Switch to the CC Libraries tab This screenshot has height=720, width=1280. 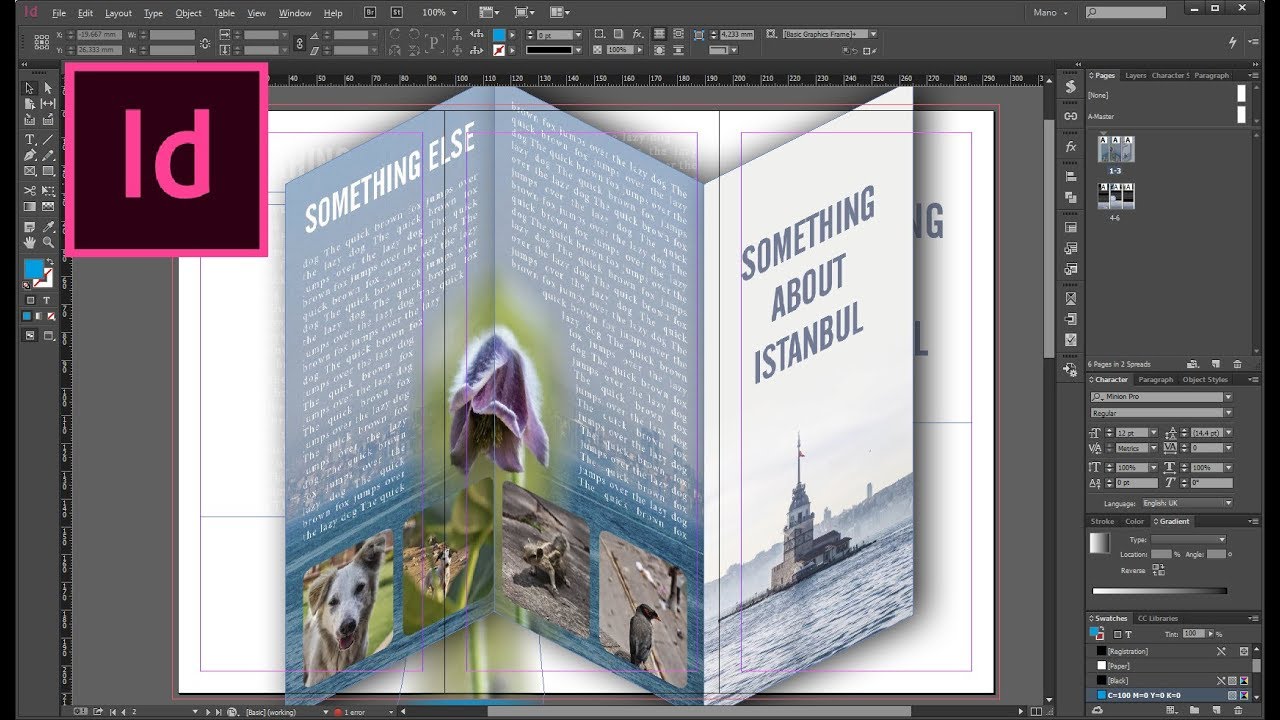point(1158,619)
